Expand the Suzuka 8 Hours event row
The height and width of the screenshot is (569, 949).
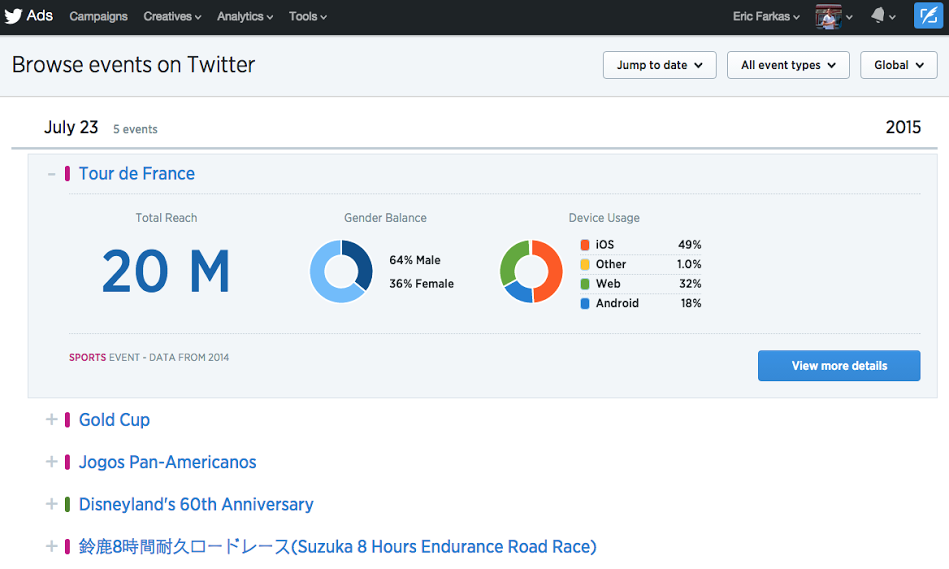click(52, 546)
